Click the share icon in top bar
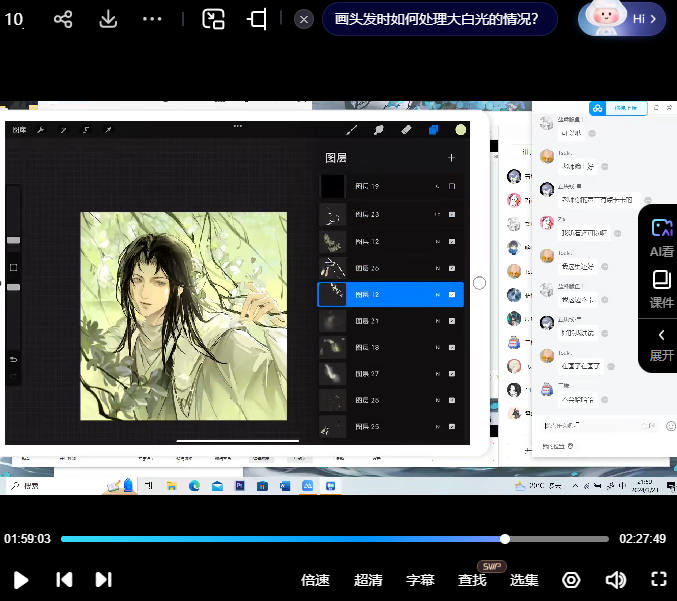 point(63,19)
